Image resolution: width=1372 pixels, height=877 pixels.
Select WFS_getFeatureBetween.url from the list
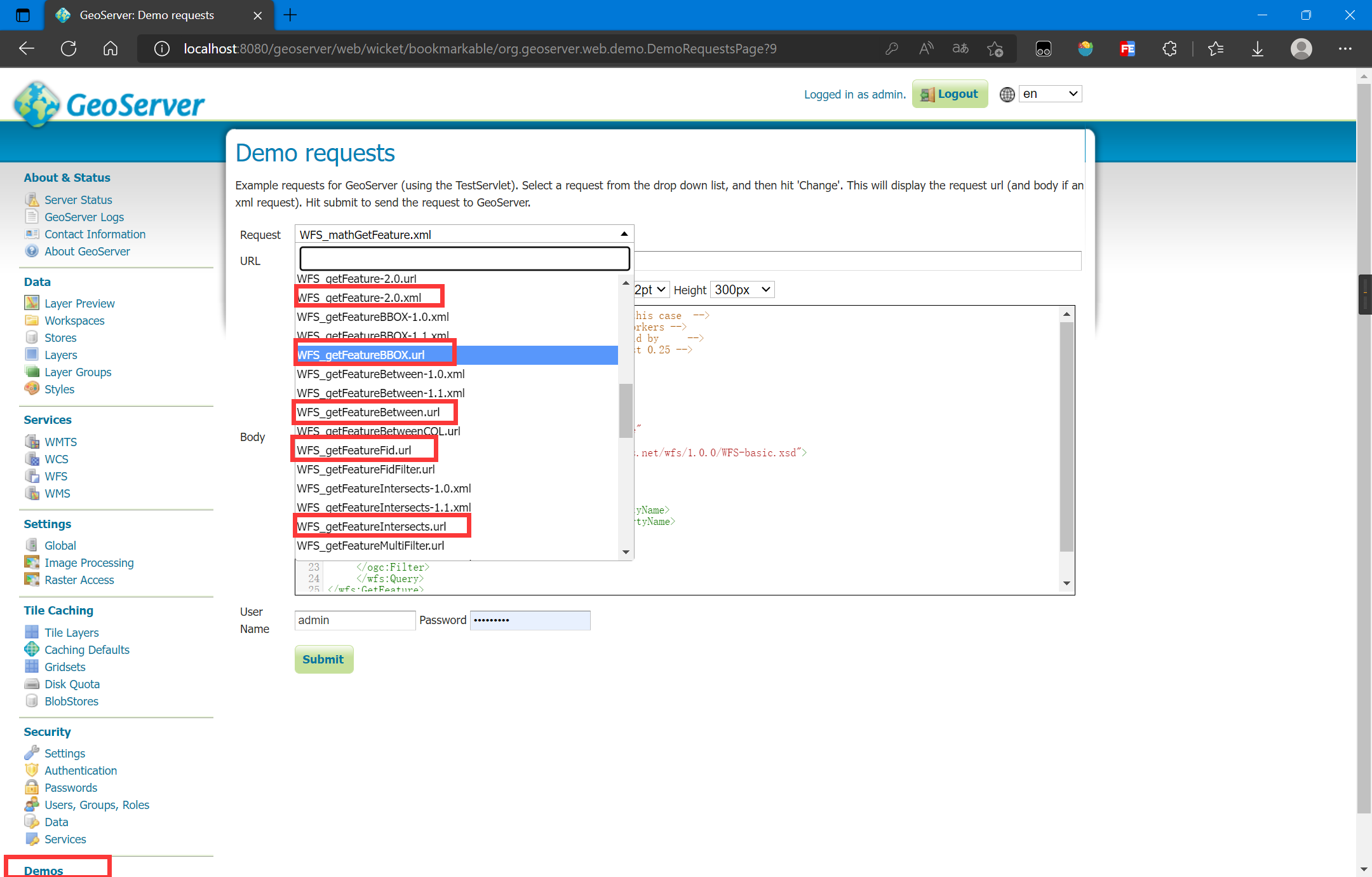tap(368, 412)
